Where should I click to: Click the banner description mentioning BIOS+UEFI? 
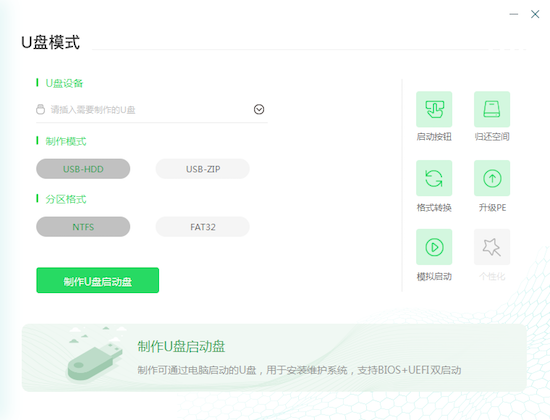point(299,370)
